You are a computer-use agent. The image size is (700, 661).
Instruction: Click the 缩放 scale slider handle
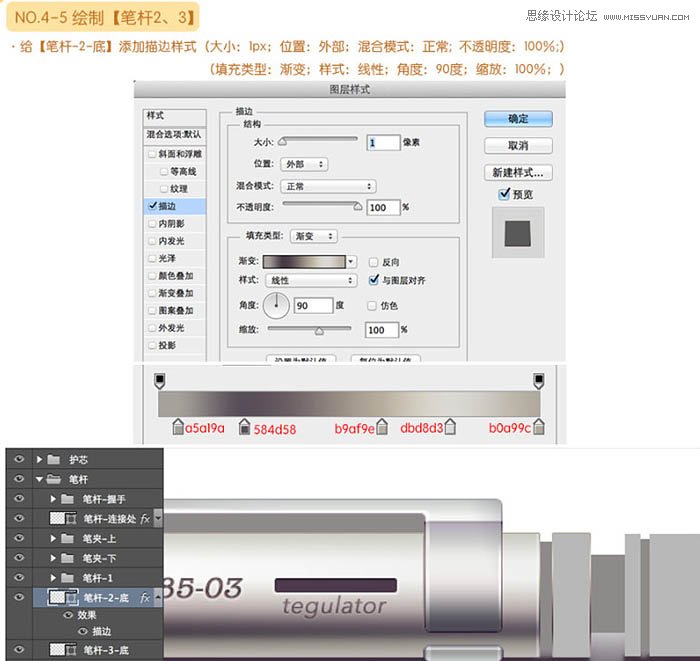coord(319,331)
